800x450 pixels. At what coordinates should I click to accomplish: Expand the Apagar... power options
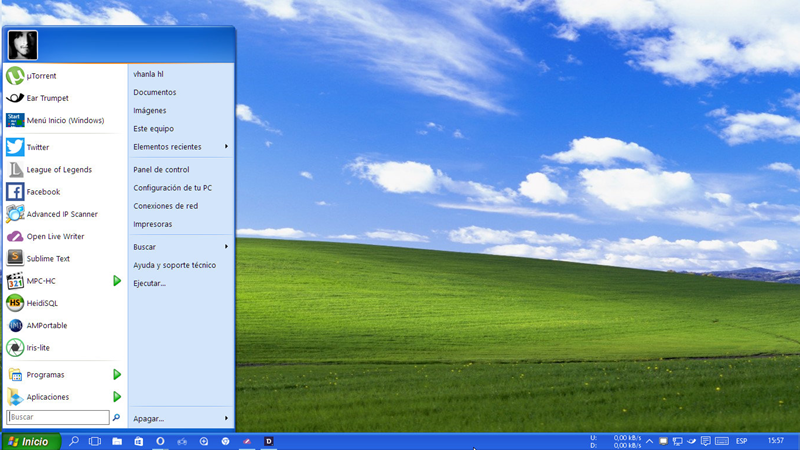pyautogui.click(x=181, y=418)
